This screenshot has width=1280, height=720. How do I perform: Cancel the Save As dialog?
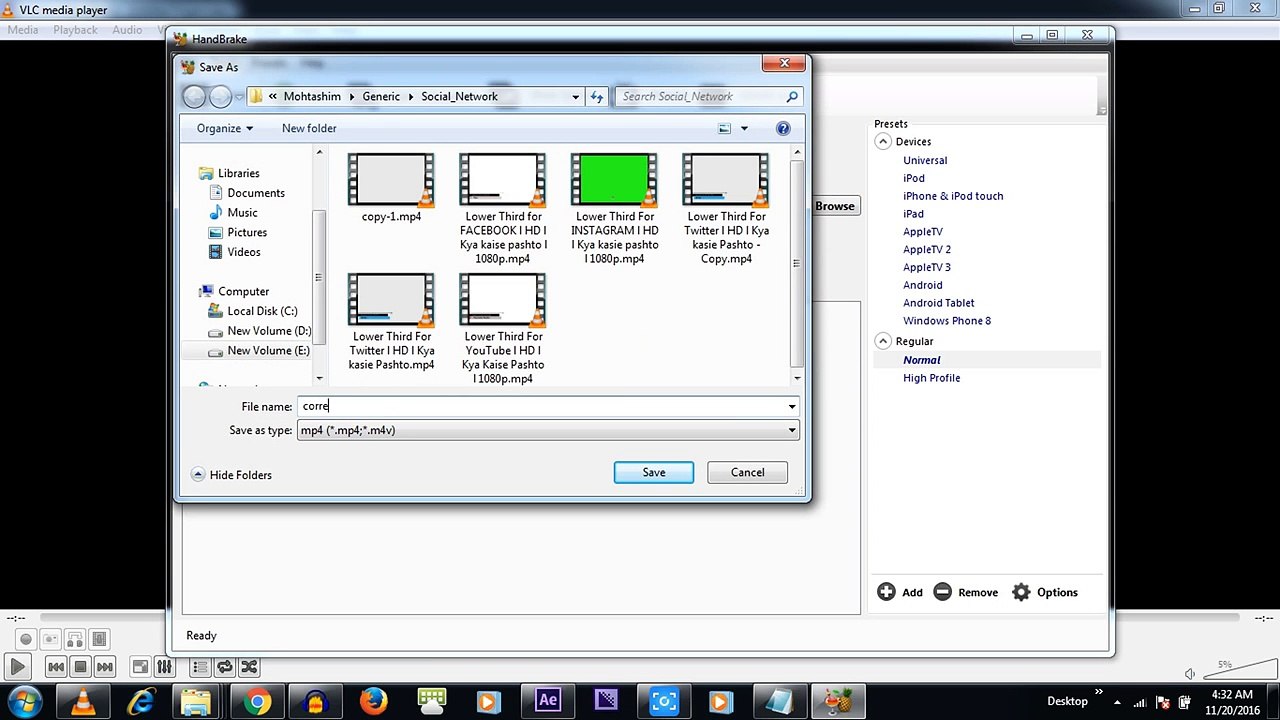pyautogui.click(x=747, y=472)
